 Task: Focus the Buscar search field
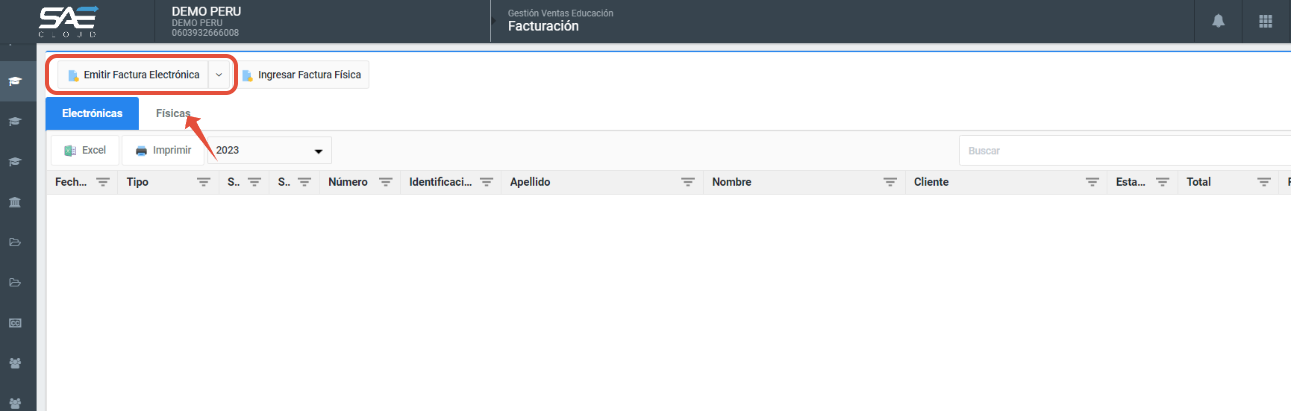point(1125,150)
